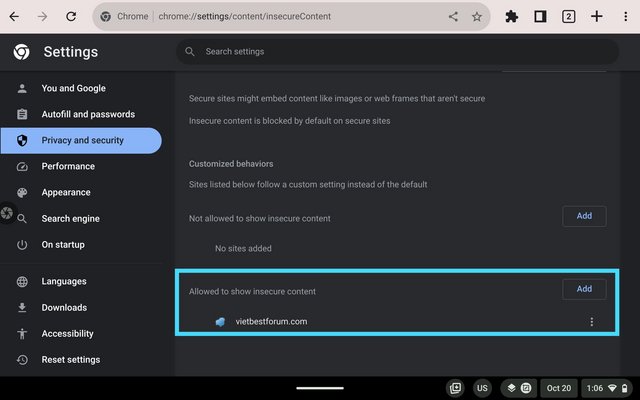Viewport: 640px width, 400px height.
Task: Toggle the side panel icon
Action: pos(540,16)
